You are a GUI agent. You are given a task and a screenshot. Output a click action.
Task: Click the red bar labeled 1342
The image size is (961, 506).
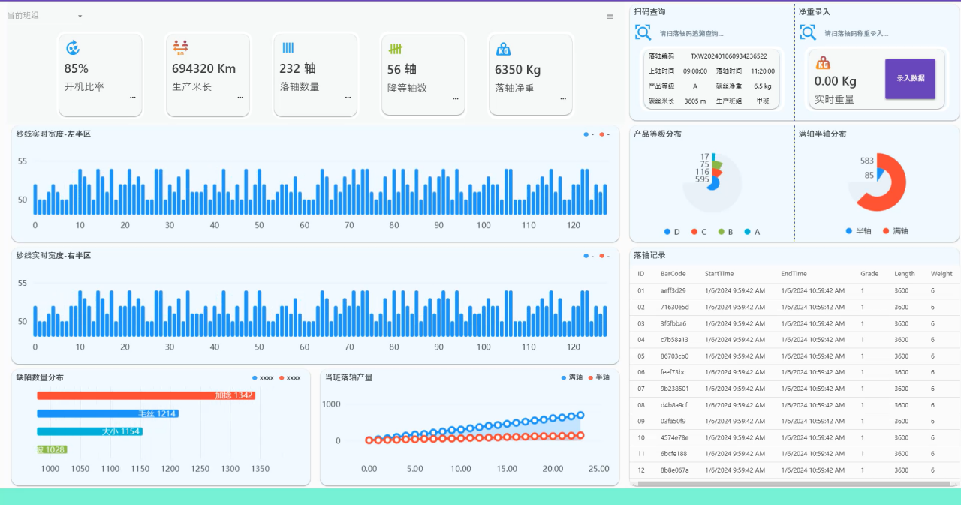pos(146,396)
